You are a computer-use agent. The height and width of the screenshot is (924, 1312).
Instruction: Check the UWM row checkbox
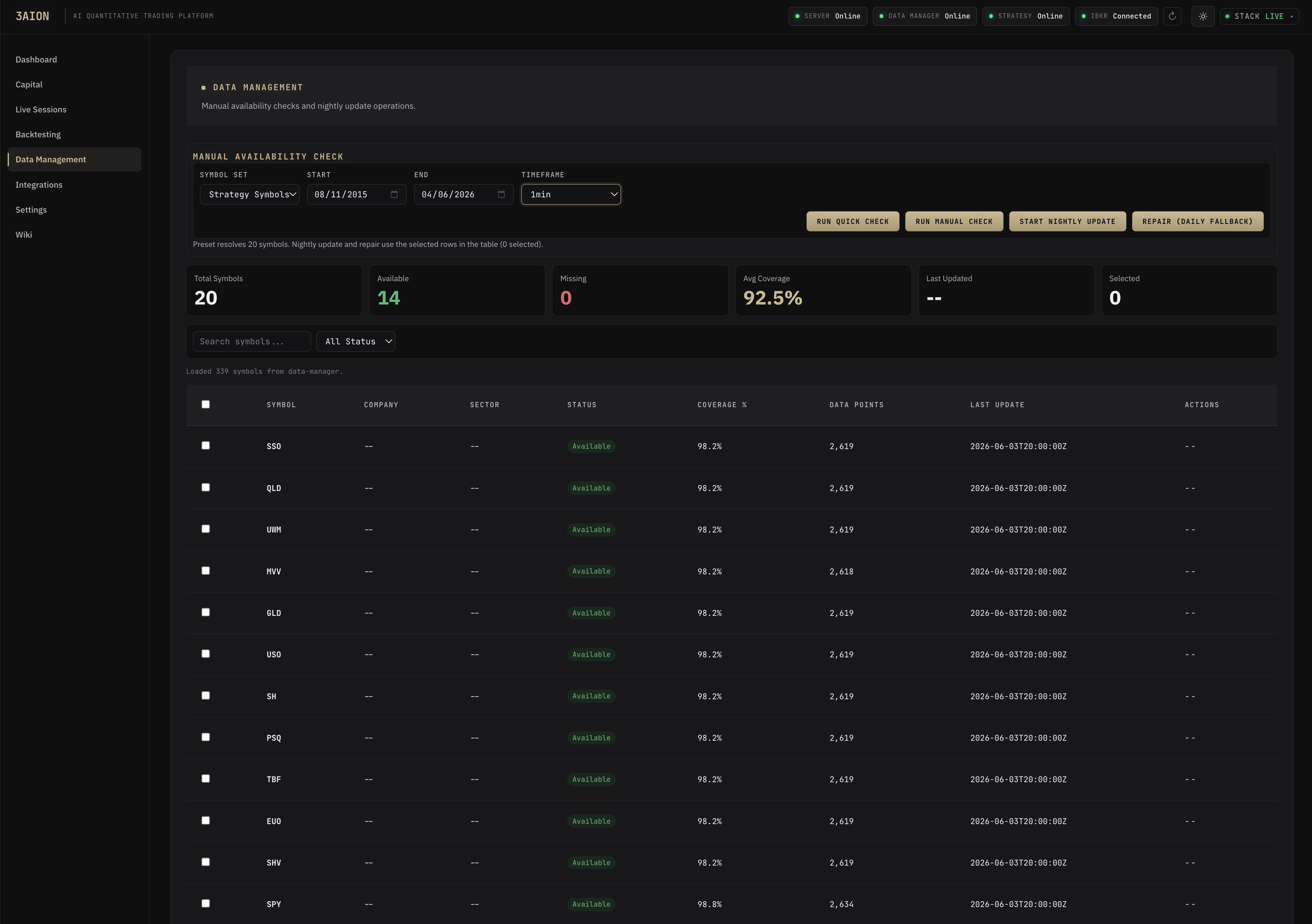[x=206, y=529]
